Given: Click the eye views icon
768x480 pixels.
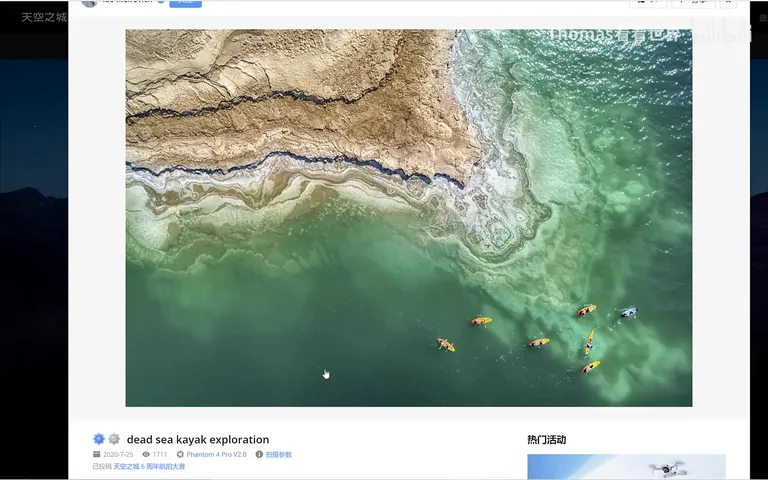Looking at the screenshot, I should click(146, 455).
